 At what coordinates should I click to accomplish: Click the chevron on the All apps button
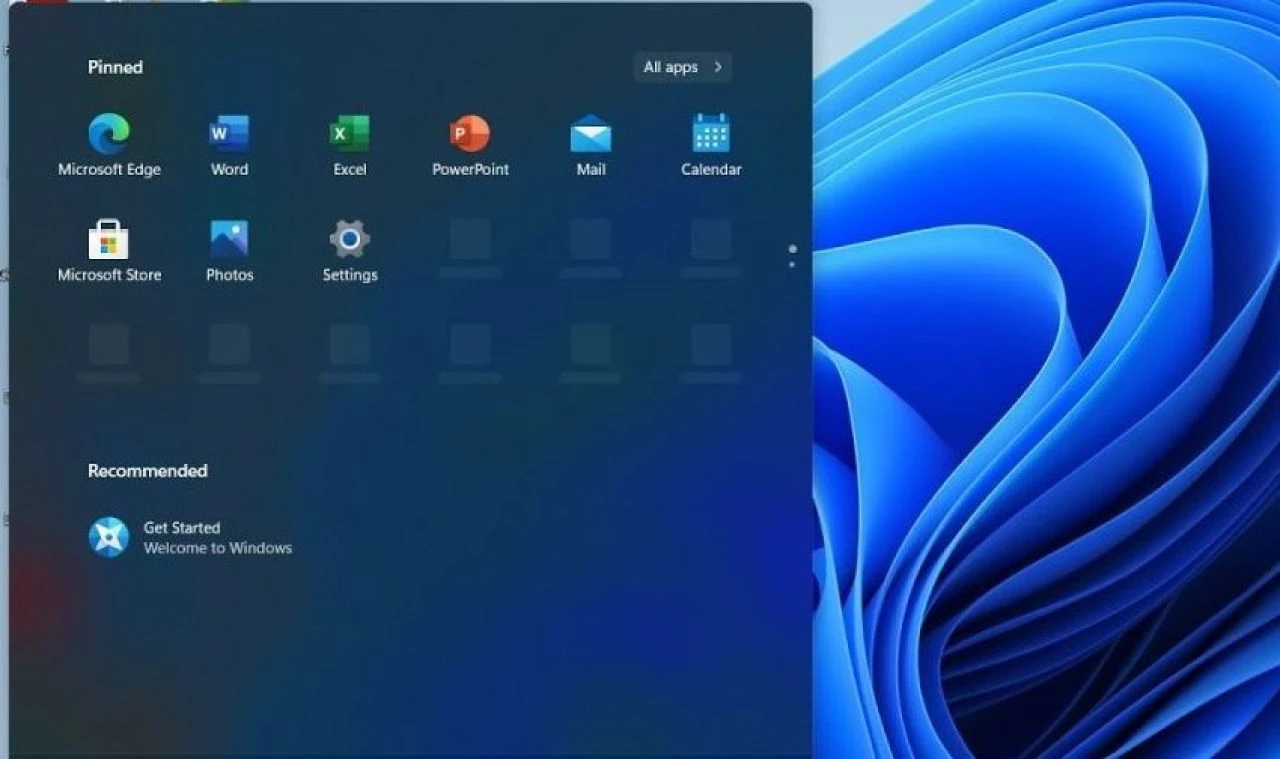tap(716, 67)
